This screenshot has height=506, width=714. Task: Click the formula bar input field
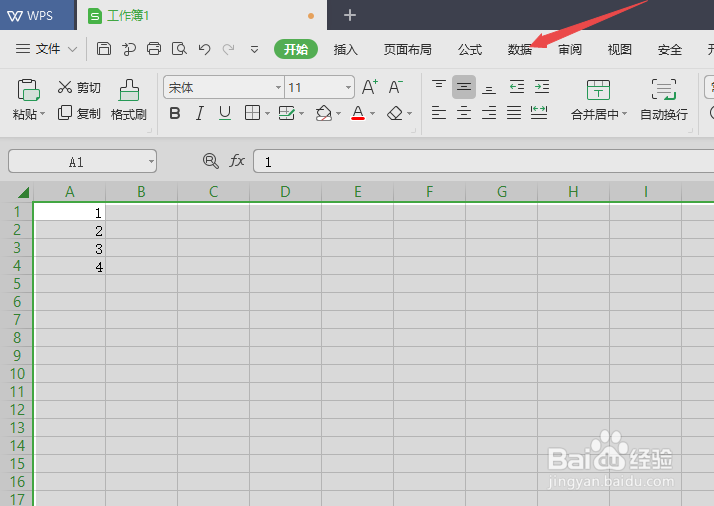pos(483,161)
